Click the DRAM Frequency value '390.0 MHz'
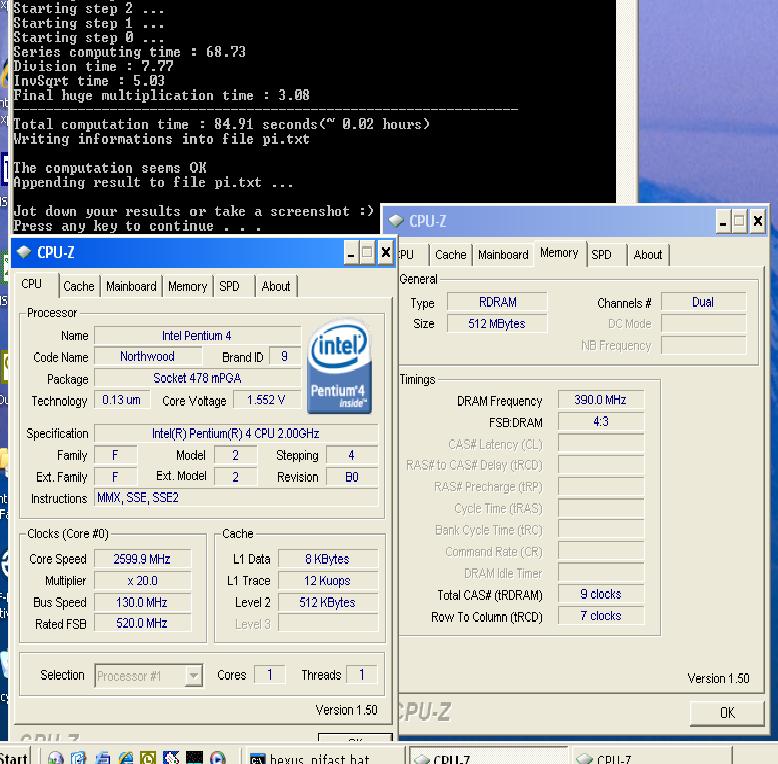The image size is (778, 764). (601, 399)
